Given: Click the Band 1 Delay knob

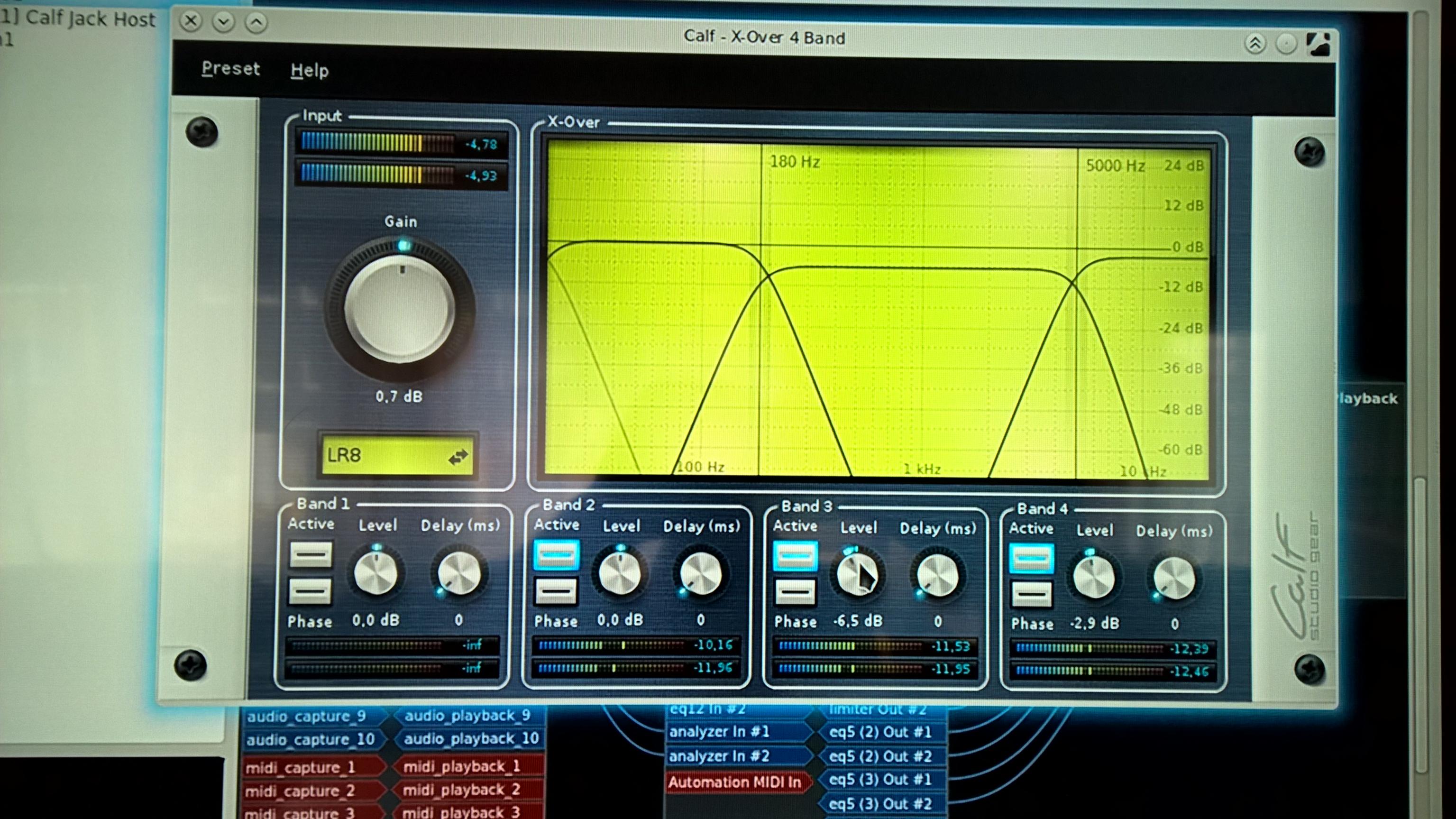Looking at the screenshot, I should pos(459,574).
